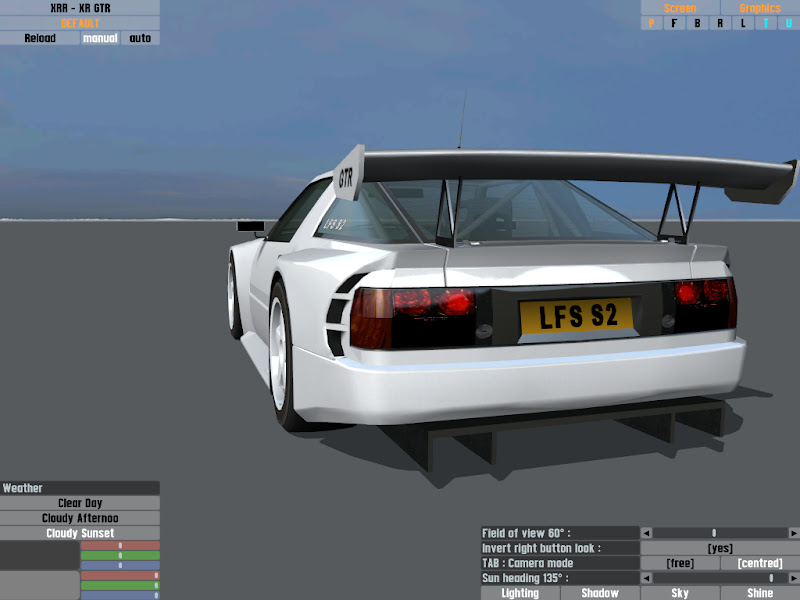Set camera mode to [free]
The image size is (800, 600).
pos(680,563)
